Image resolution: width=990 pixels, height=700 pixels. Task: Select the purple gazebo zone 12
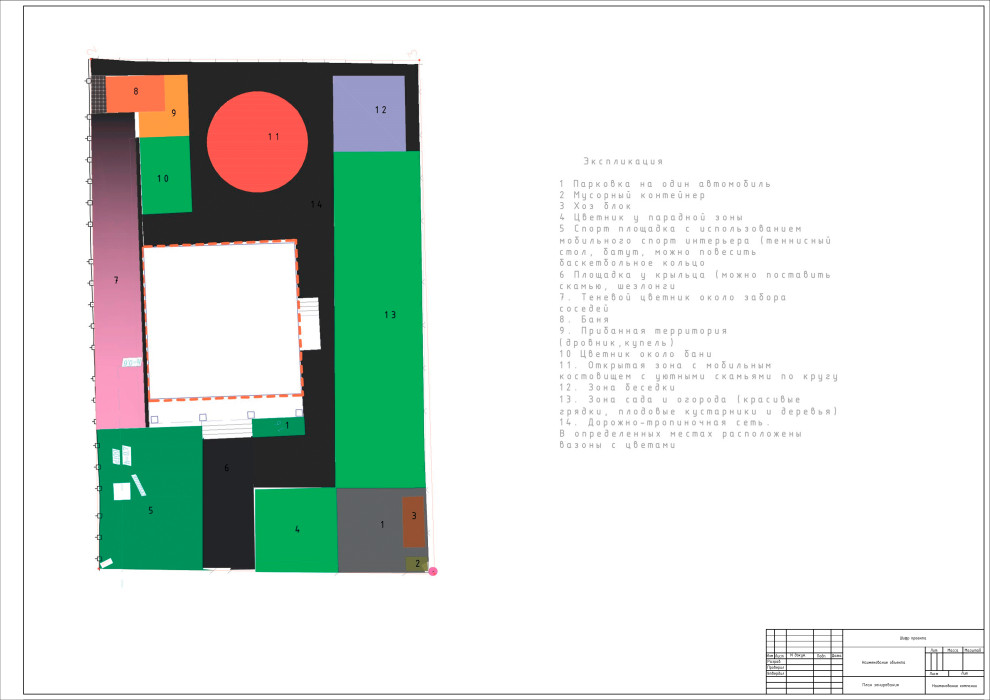click(369, 113)
